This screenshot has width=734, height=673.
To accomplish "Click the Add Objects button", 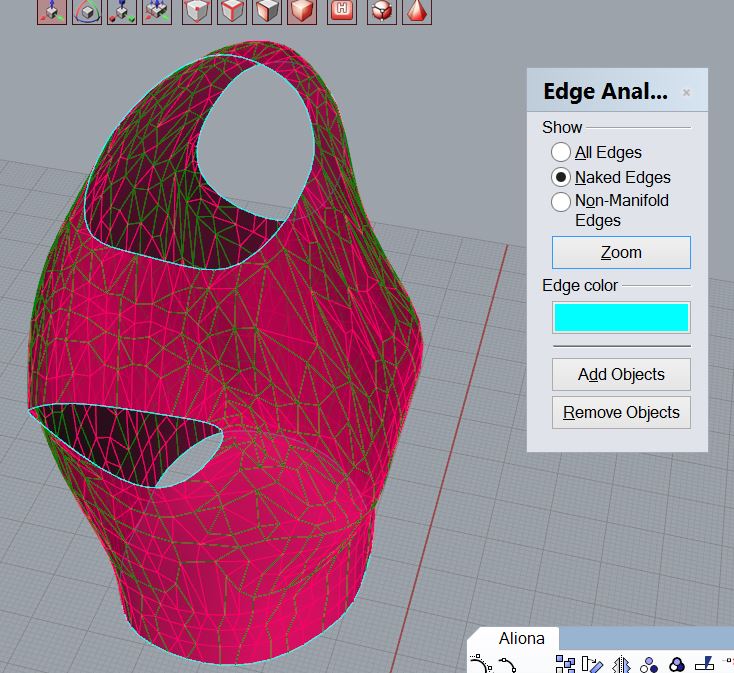I will pyautogui.click(x=621, y=374).
